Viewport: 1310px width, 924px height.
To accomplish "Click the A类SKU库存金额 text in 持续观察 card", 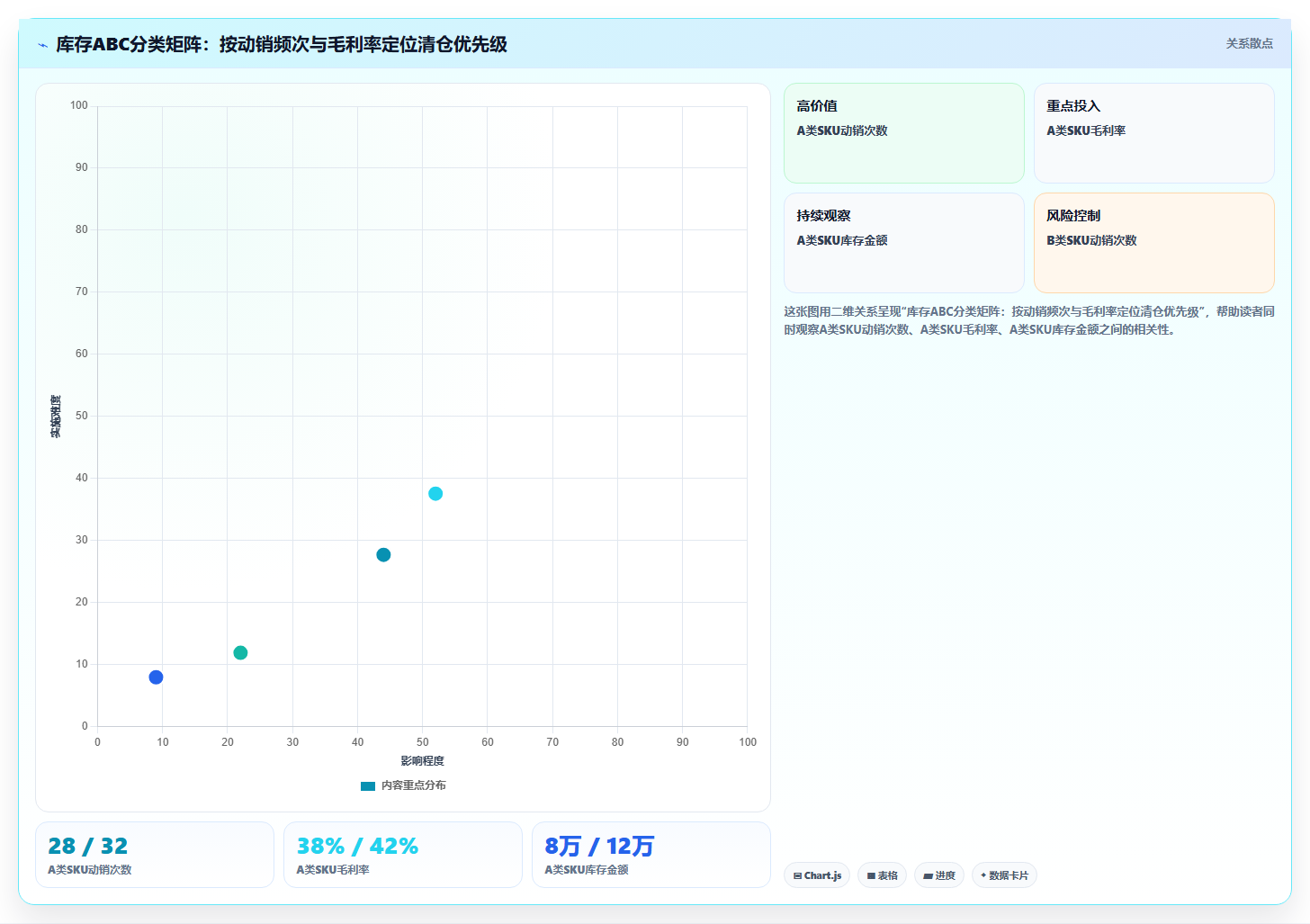I will [x=842, y=240].
